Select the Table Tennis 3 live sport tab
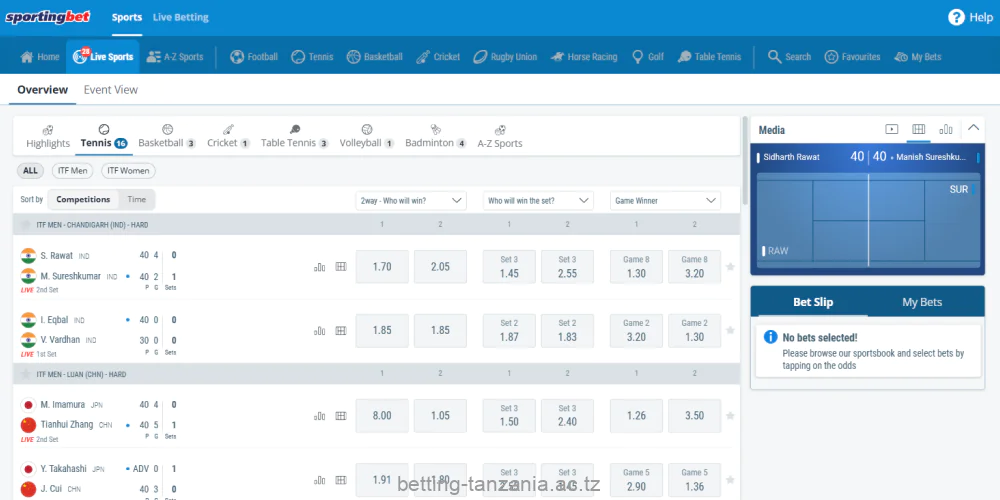 295,136
